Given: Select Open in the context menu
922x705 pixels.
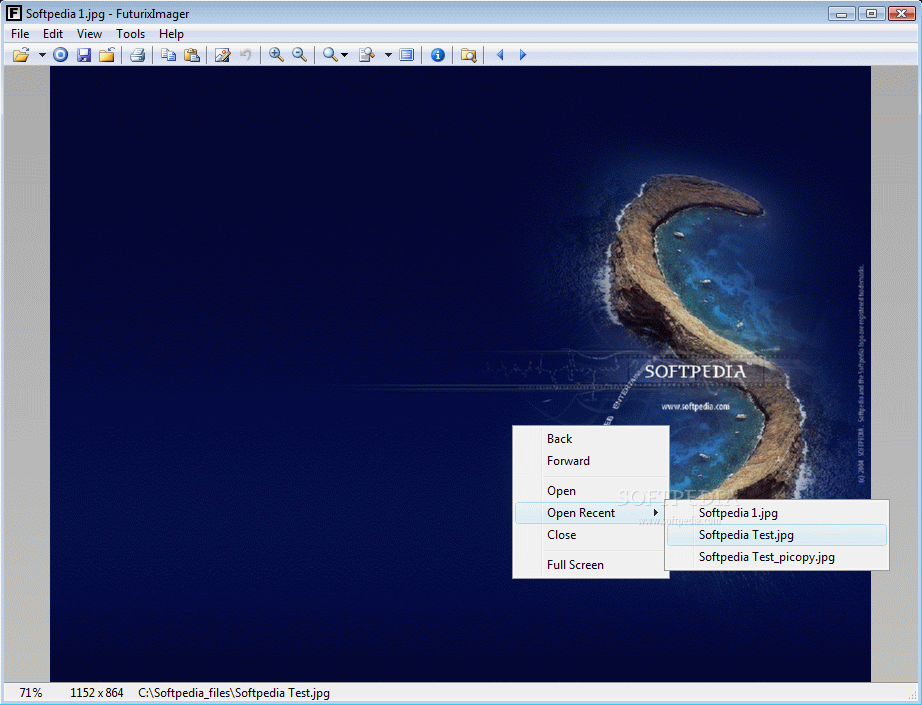Looking at the screenshot, I should coord(591,491).
